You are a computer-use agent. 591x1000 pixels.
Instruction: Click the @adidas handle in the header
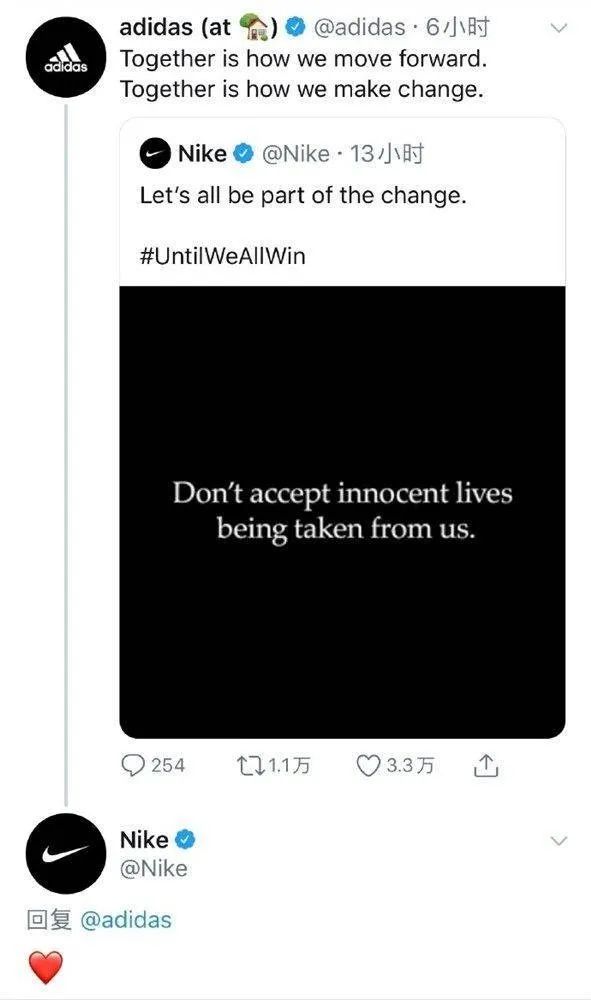360,27
